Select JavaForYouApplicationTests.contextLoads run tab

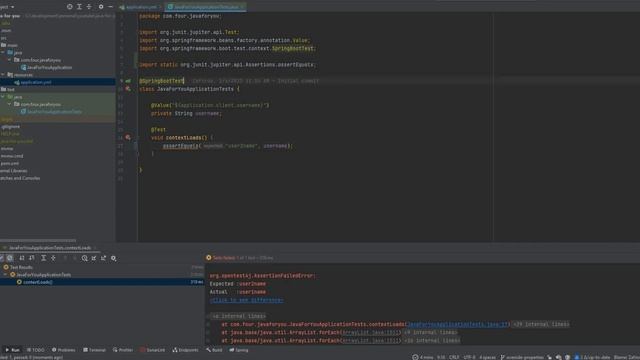49,248
